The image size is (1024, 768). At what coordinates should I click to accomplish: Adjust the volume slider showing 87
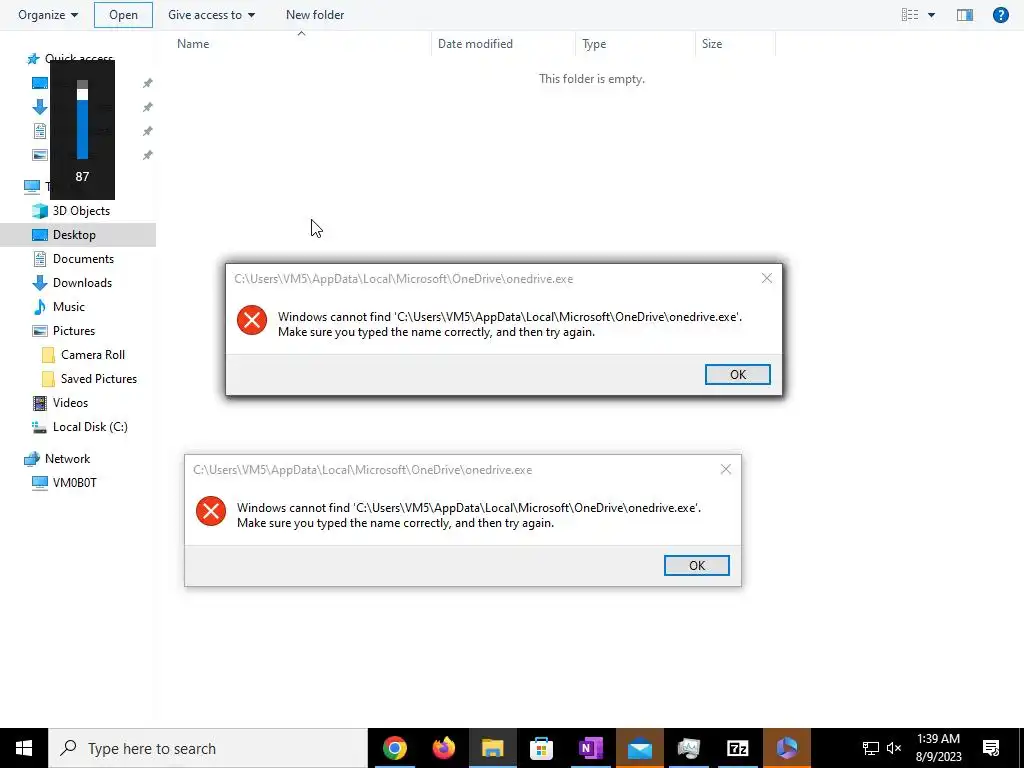pos(82,120)
